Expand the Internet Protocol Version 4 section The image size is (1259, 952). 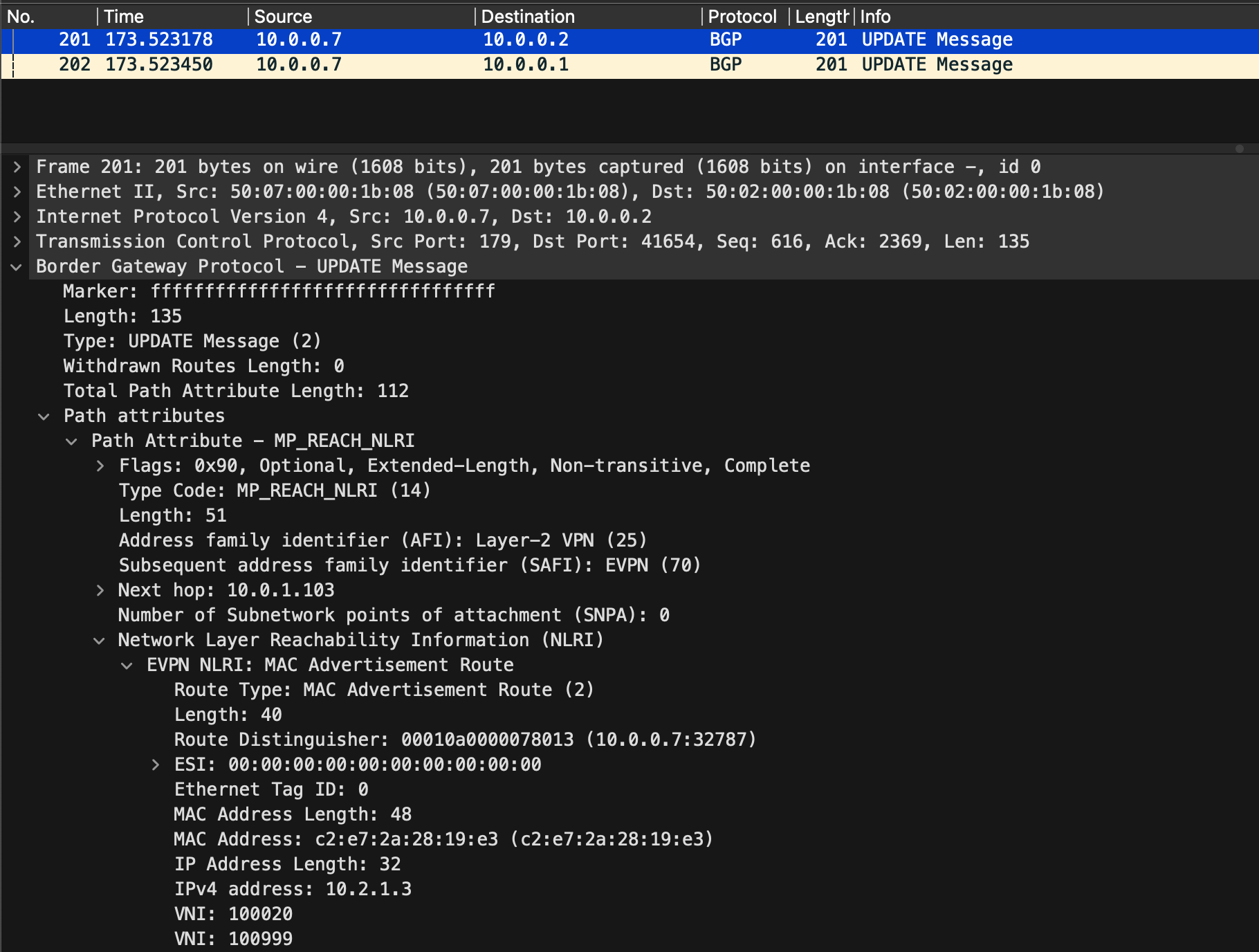click(17, 217)
